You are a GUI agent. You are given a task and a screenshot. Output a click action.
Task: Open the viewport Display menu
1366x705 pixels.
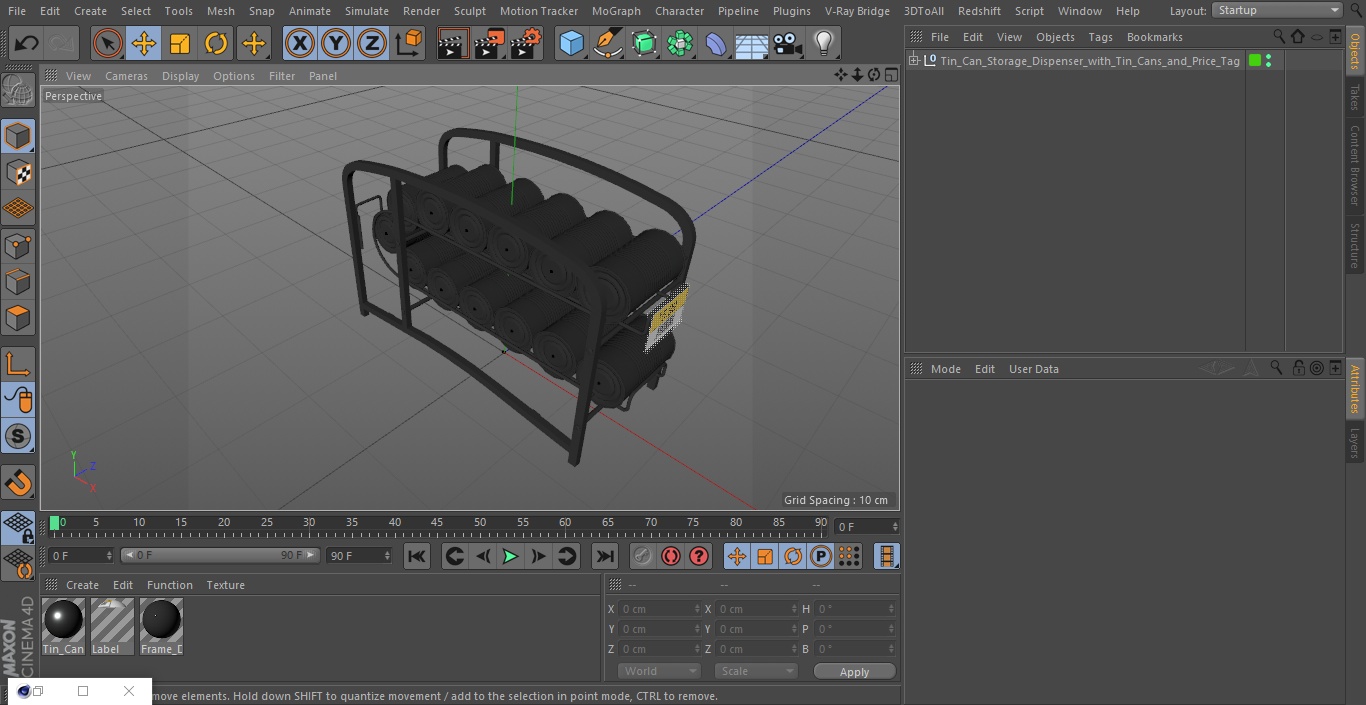click(x=180, y=76)
